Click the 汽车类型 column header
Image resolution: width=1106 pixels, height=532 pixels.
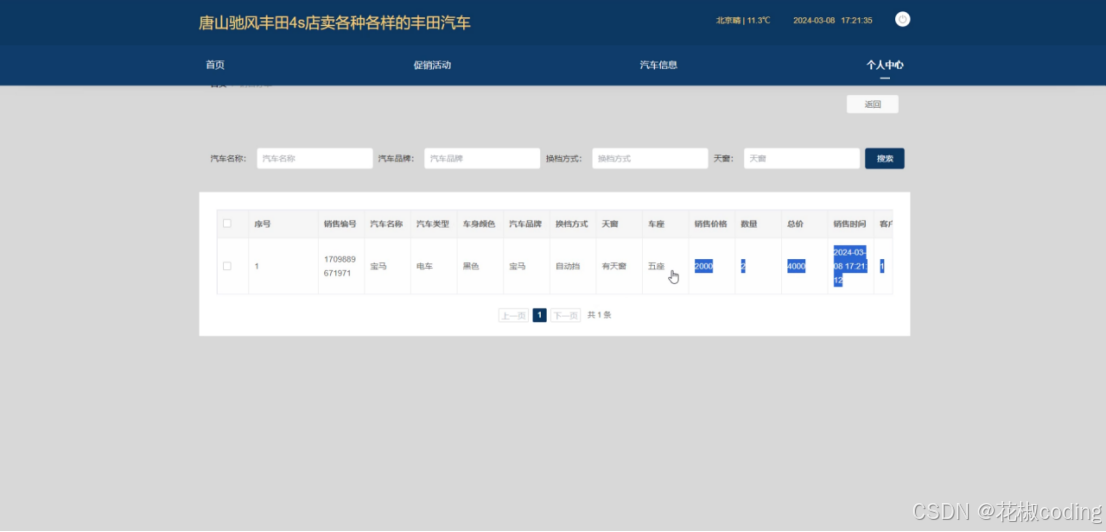click(x=432, y=224)
